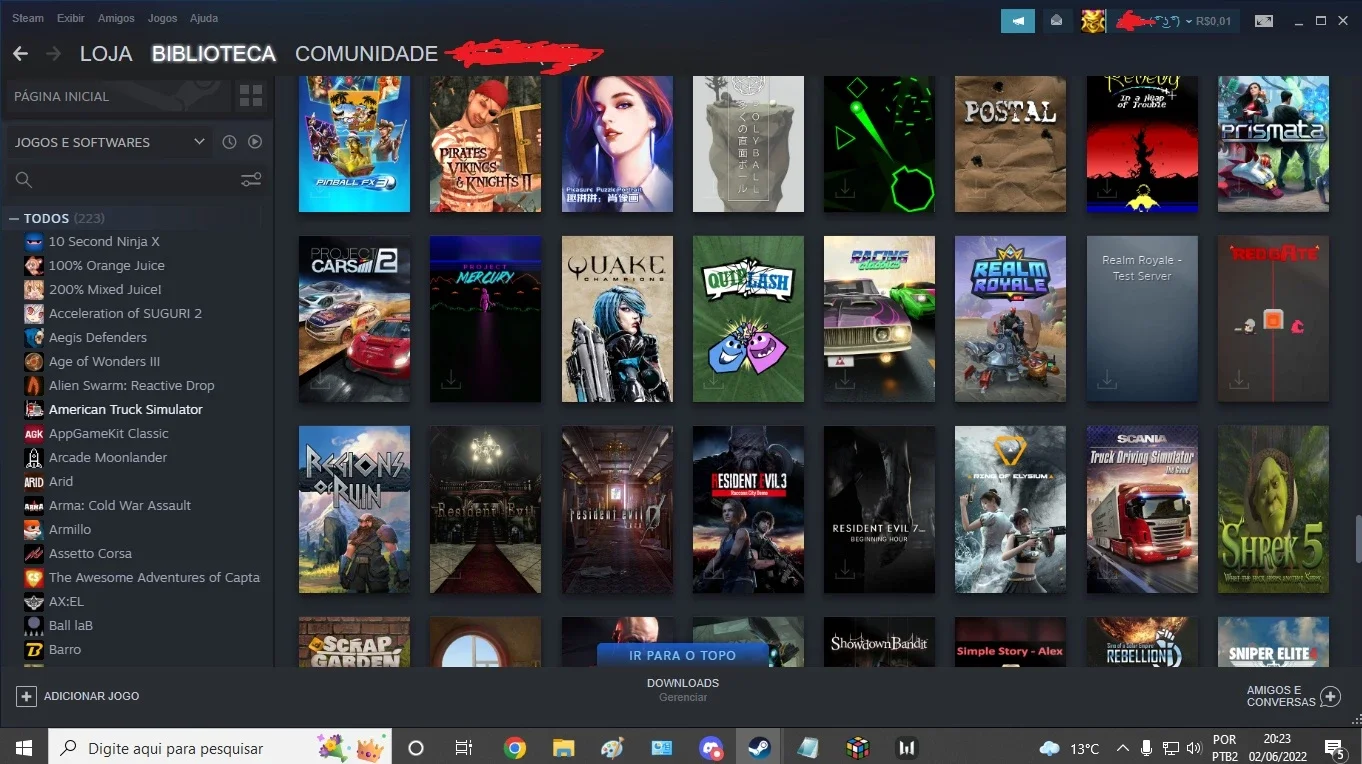Open Google Chrome from the taskbar
The image size is (1362, 764).
point(515,747)
